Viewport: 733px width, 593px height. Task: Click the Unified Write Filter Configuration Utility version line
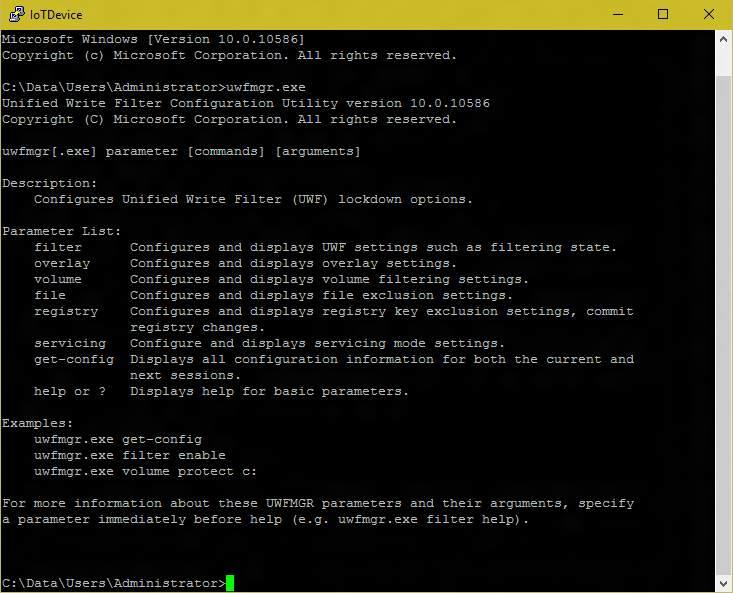pos(246,103)
